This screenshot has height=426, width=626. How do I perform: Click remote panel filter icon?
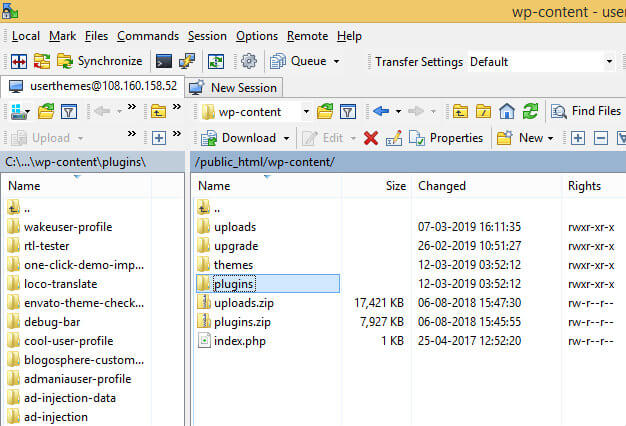click(x=348, y=112)
